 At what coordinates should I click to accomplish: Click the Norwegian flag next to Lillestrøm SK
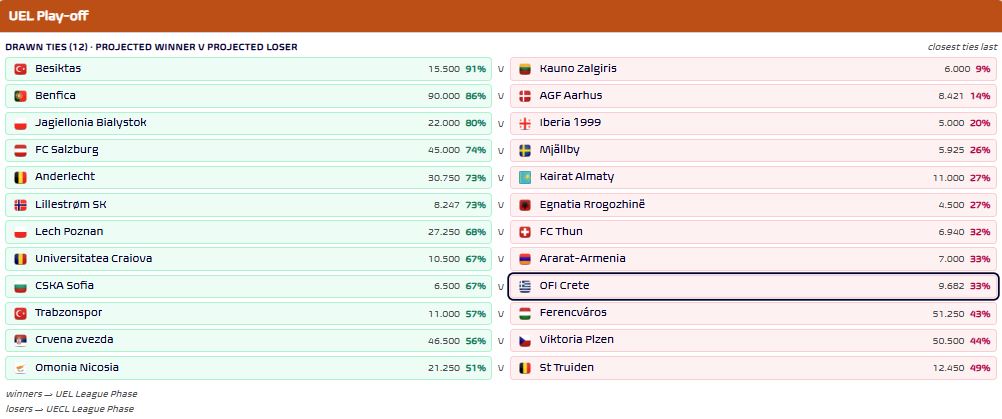click(x=20, y=205)
